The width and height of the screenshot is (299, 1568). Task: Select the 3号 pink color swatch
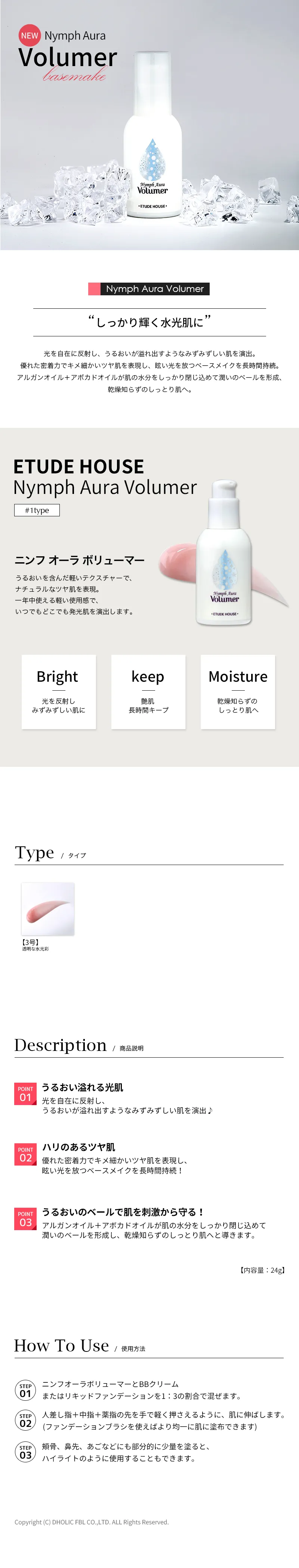[x=47, y=909]
